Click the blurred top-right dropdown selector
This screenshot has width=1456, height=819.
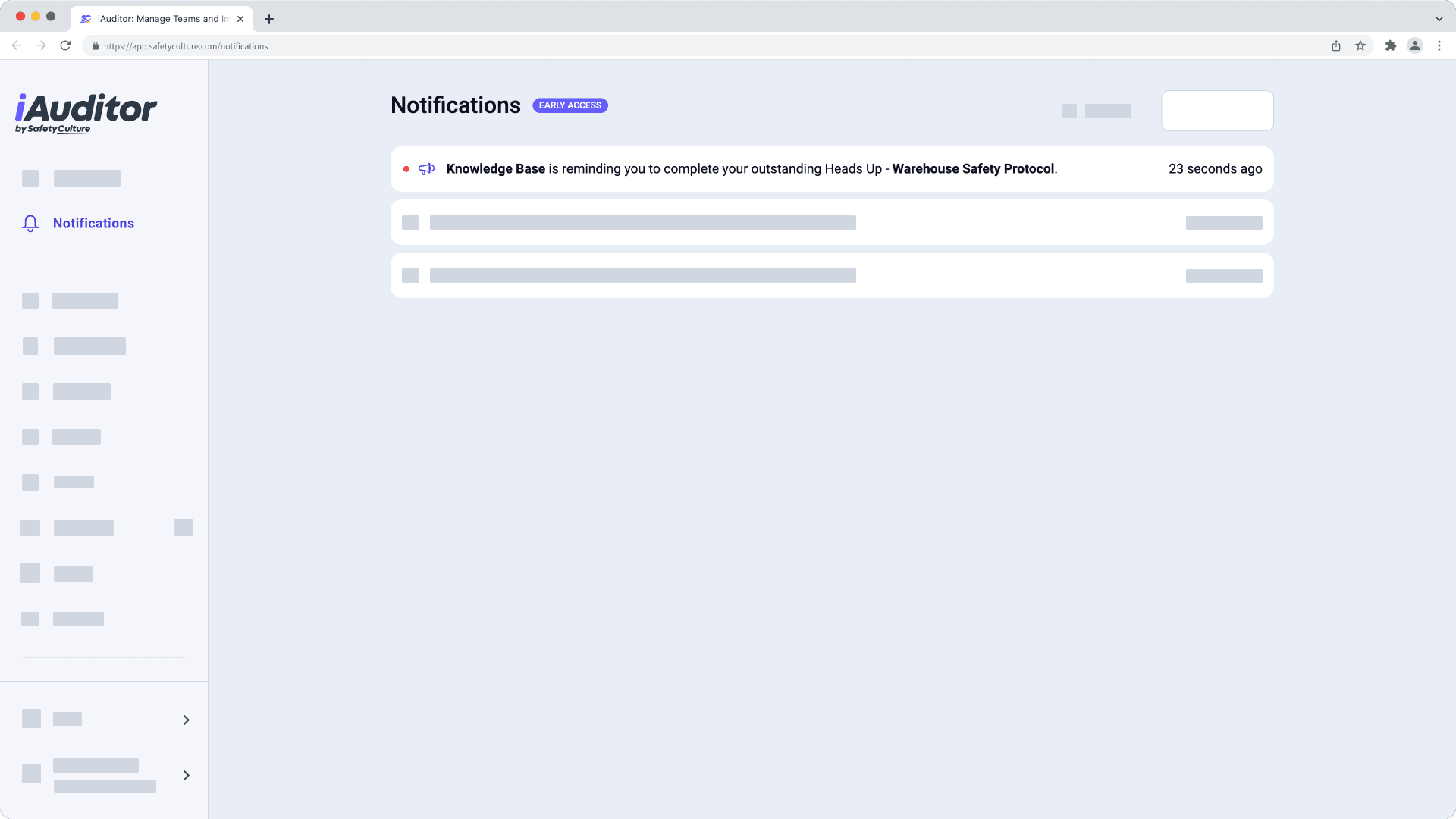point(1217,110)
